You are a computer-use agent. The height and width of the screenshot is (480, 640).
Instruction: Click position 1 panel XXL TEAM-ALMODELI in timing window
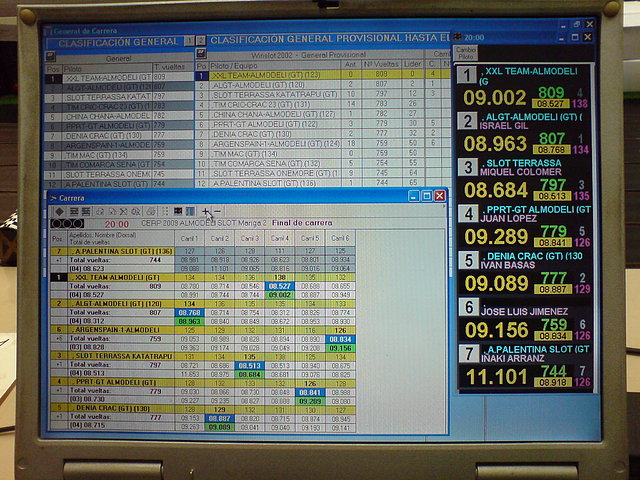(x=524, y=87)
